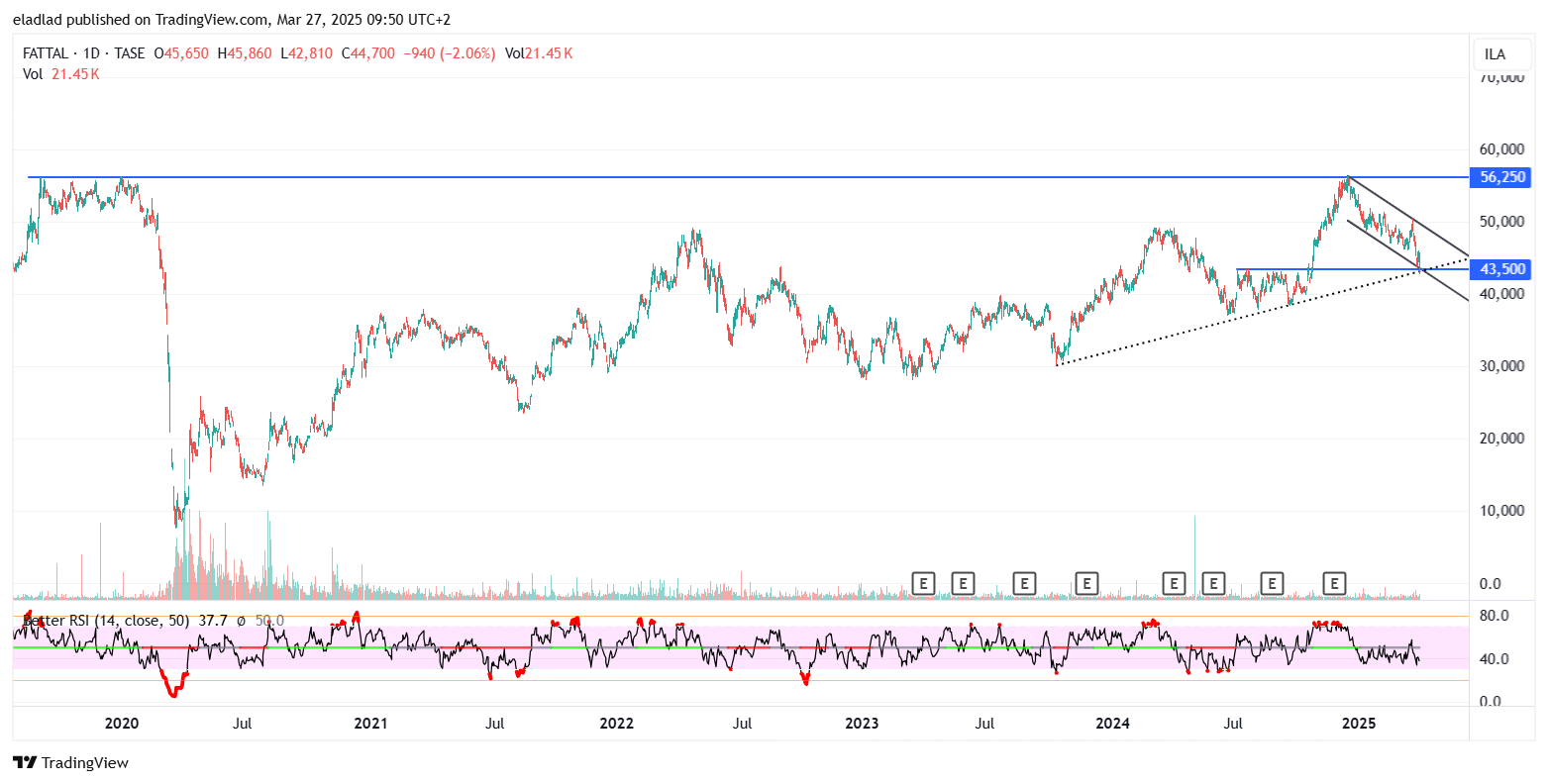1548x784 pixels.
Task: Click the 10,000 price axis label
Action: 1501,511
